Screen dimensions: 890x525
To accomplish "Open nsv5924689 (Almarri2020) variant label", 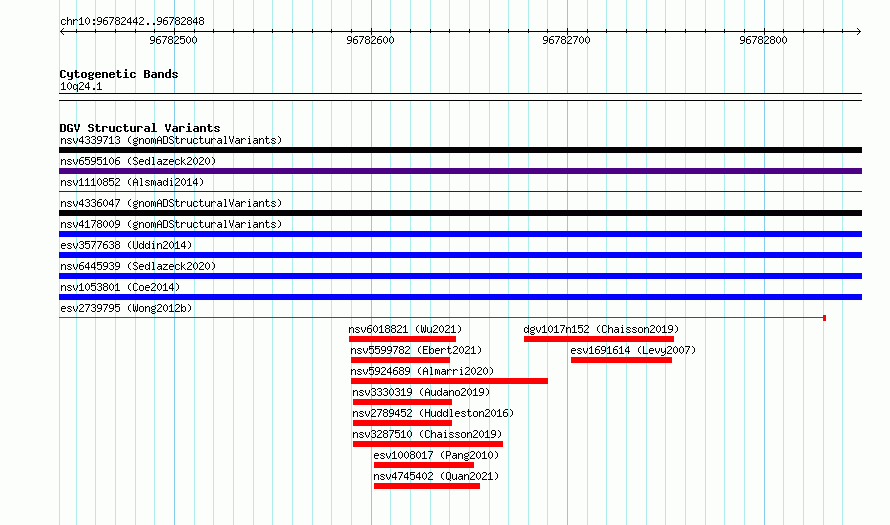I will [x=422, y=371].
